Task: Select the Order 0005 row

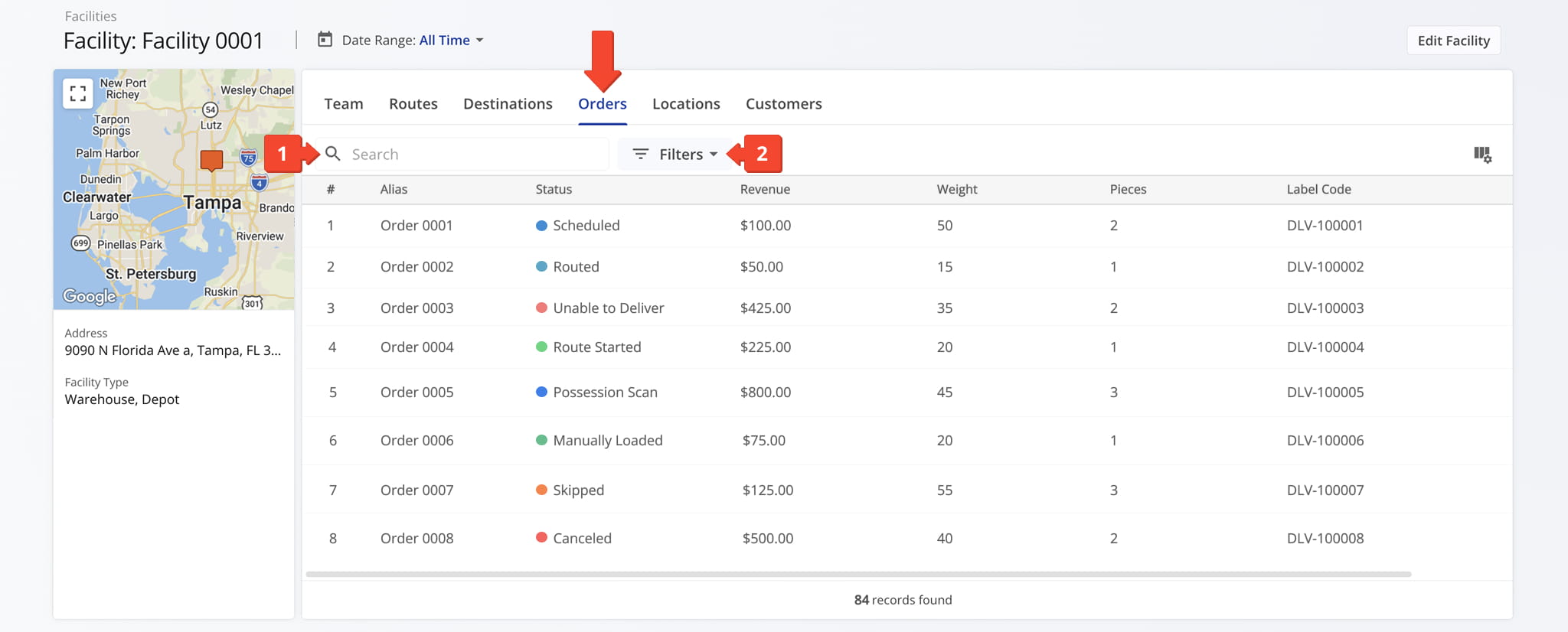Action: pos(416,393)
